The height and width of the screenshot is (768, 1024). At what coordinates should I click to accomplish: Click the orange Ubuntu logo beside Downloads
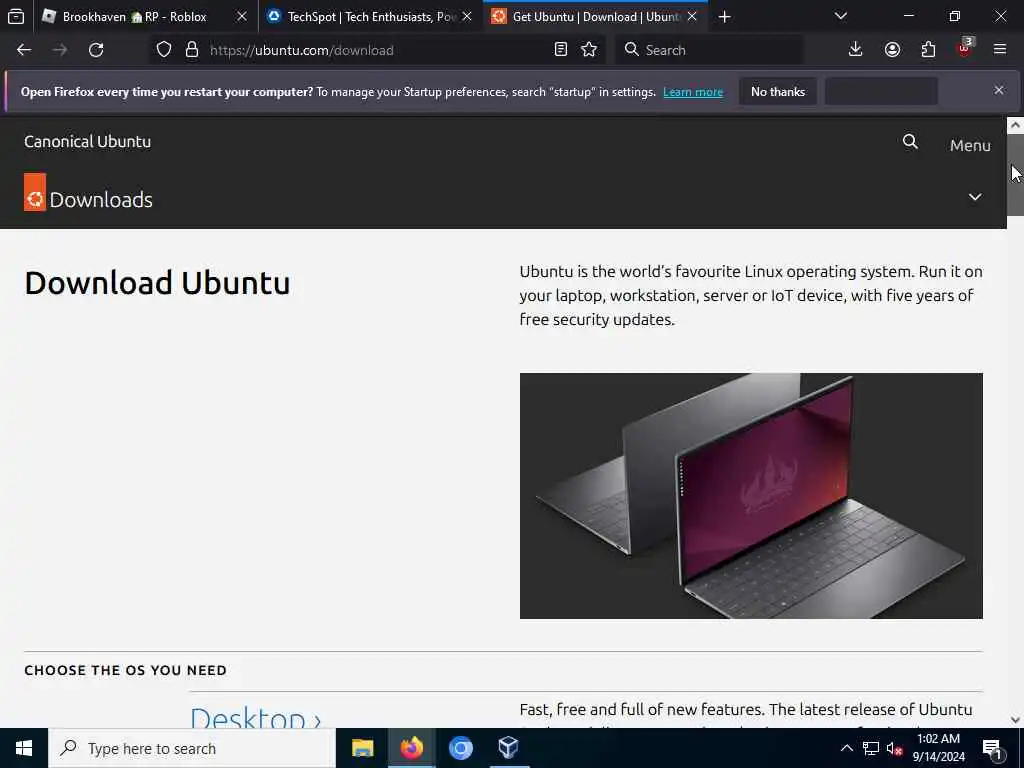pos(35,192)
